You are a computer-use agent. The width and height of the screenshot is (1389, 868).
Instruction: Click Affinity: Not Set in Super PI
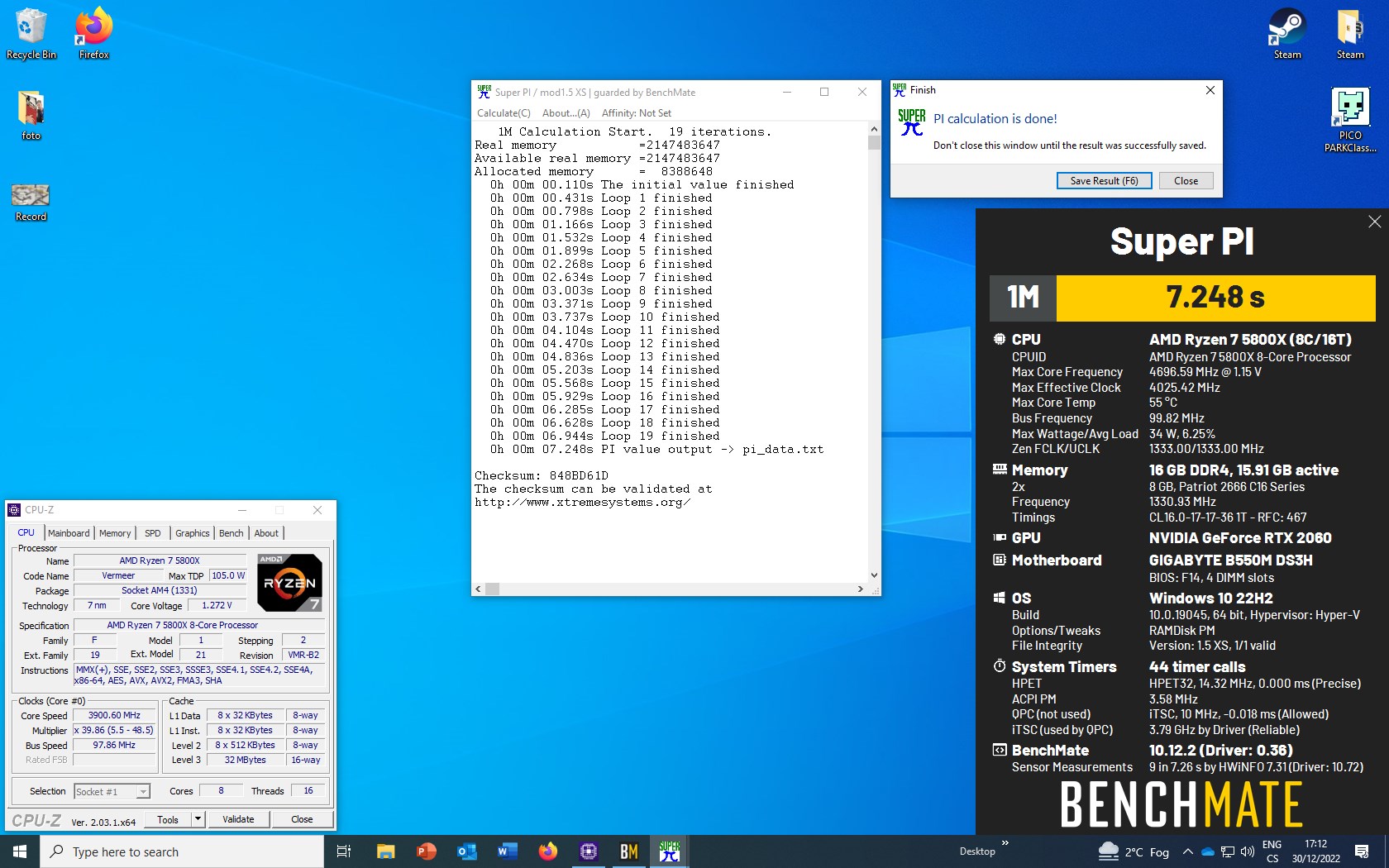pos(636,113)
